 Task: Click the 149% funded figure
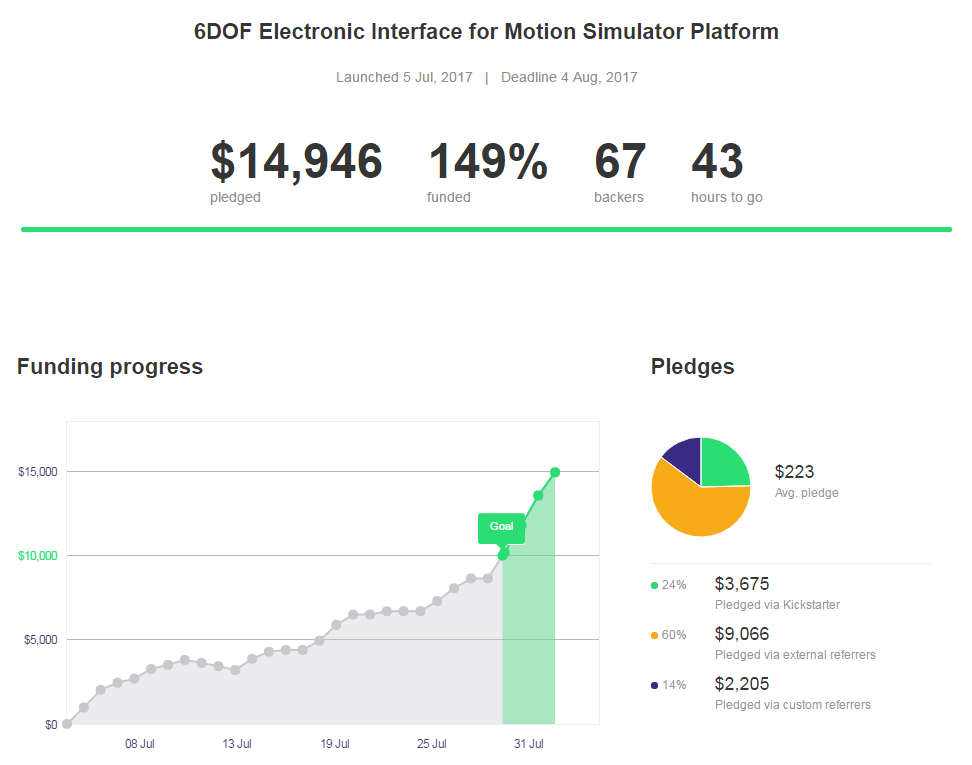487,162
